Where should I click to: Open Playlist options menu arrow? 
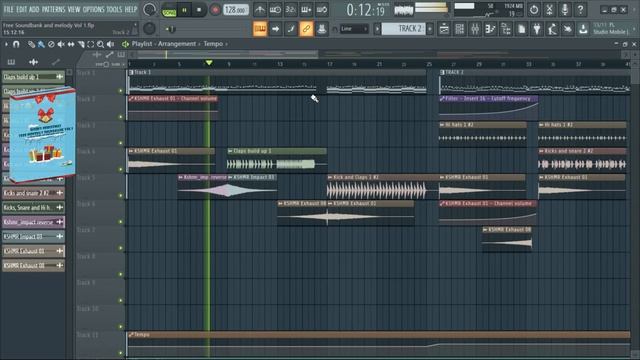point(6,44)
